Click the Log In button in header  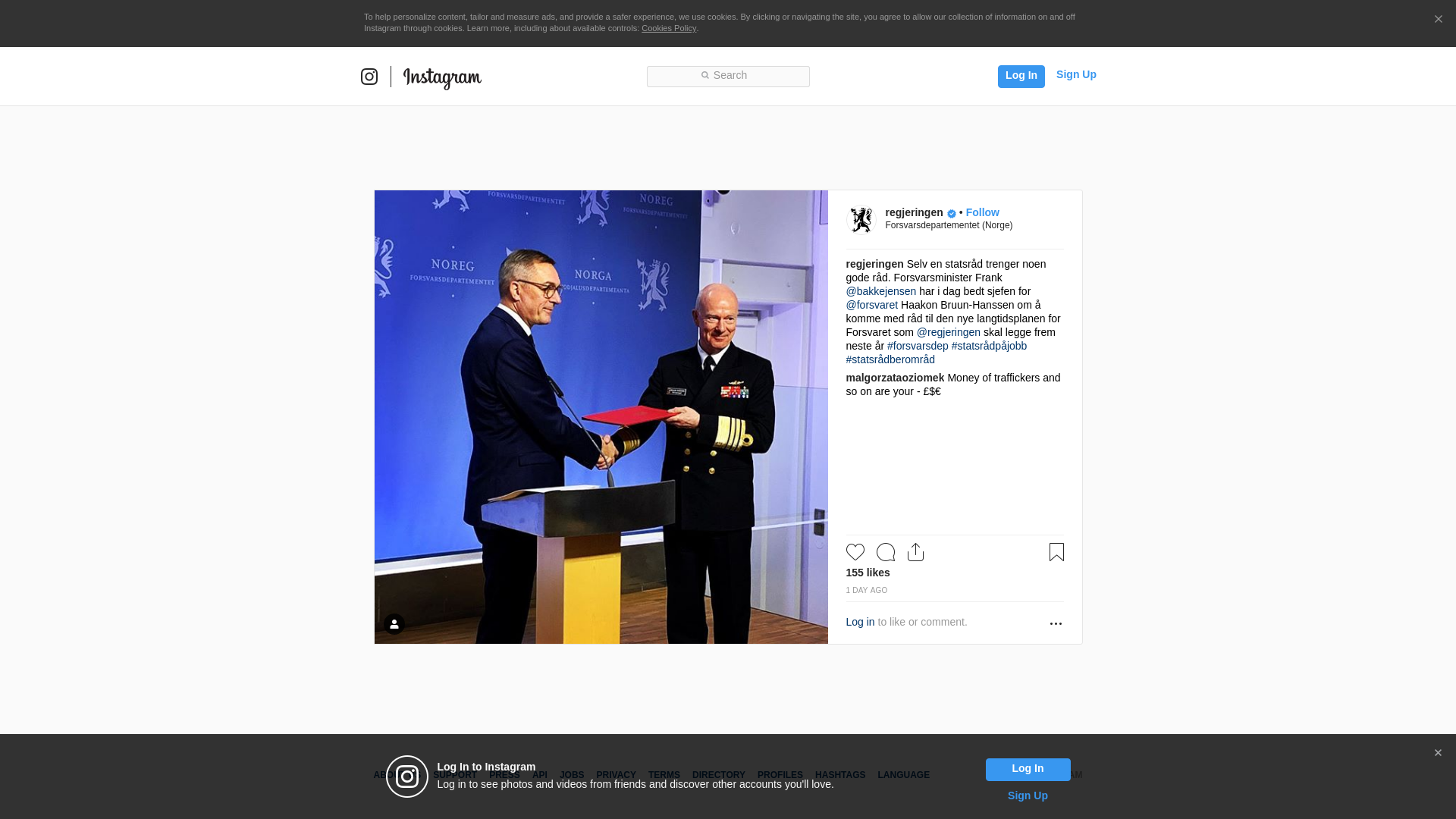point(1021,77)
